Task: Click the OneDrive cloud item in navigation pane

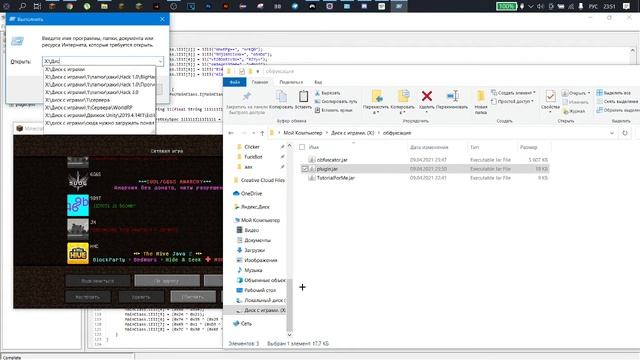Action: [x=247, y=193]
